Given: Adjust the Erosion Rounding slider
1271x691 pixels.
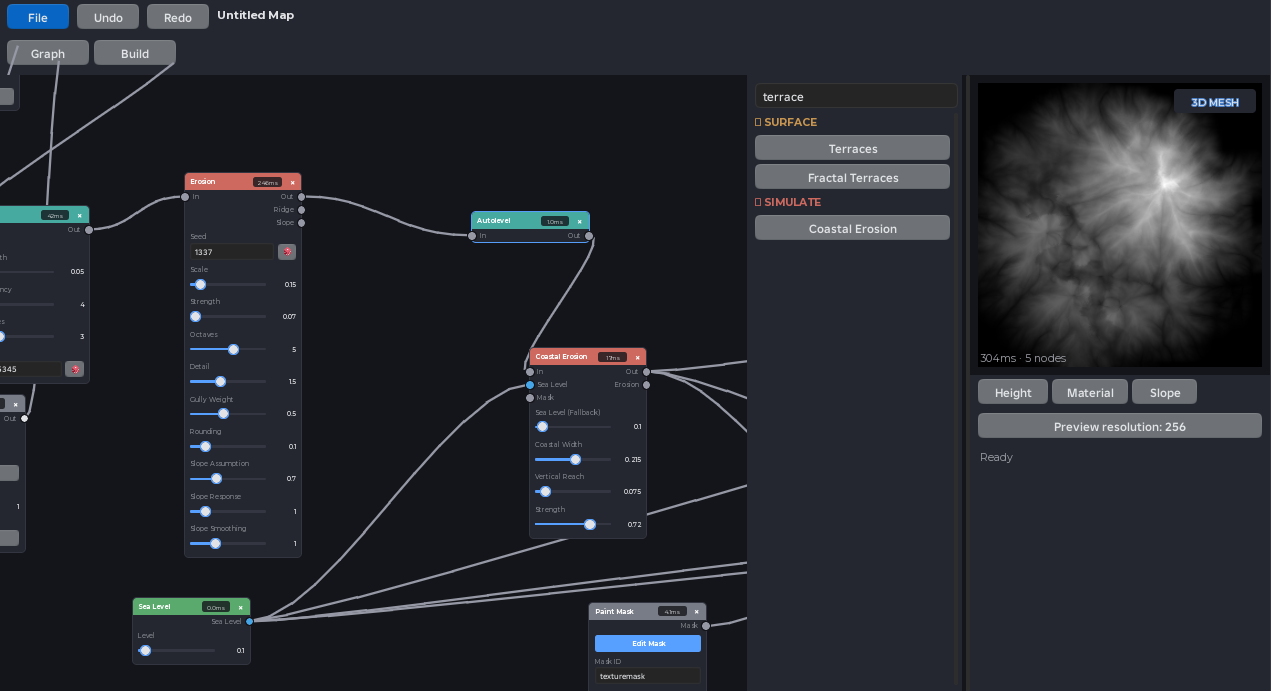Looking at the screenshot, I should click(228, 447).
